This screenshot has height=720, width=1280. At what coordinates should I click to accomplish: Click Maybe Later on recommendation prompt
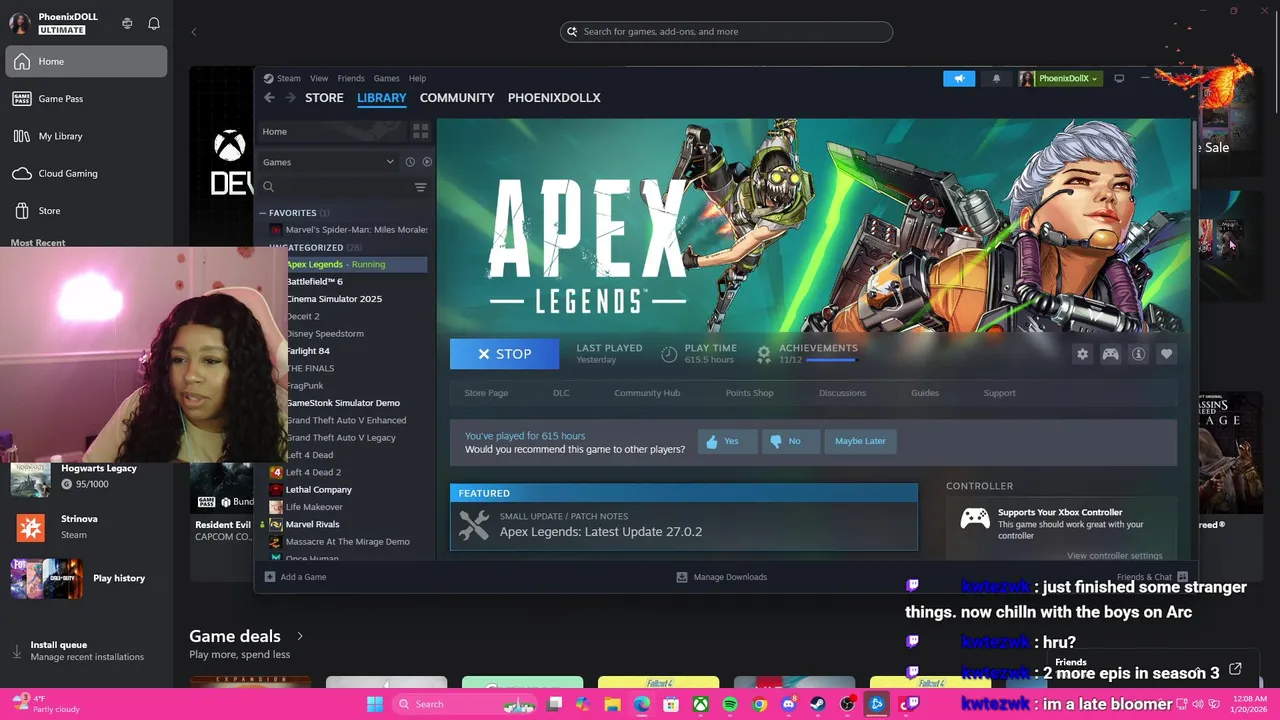860,441
